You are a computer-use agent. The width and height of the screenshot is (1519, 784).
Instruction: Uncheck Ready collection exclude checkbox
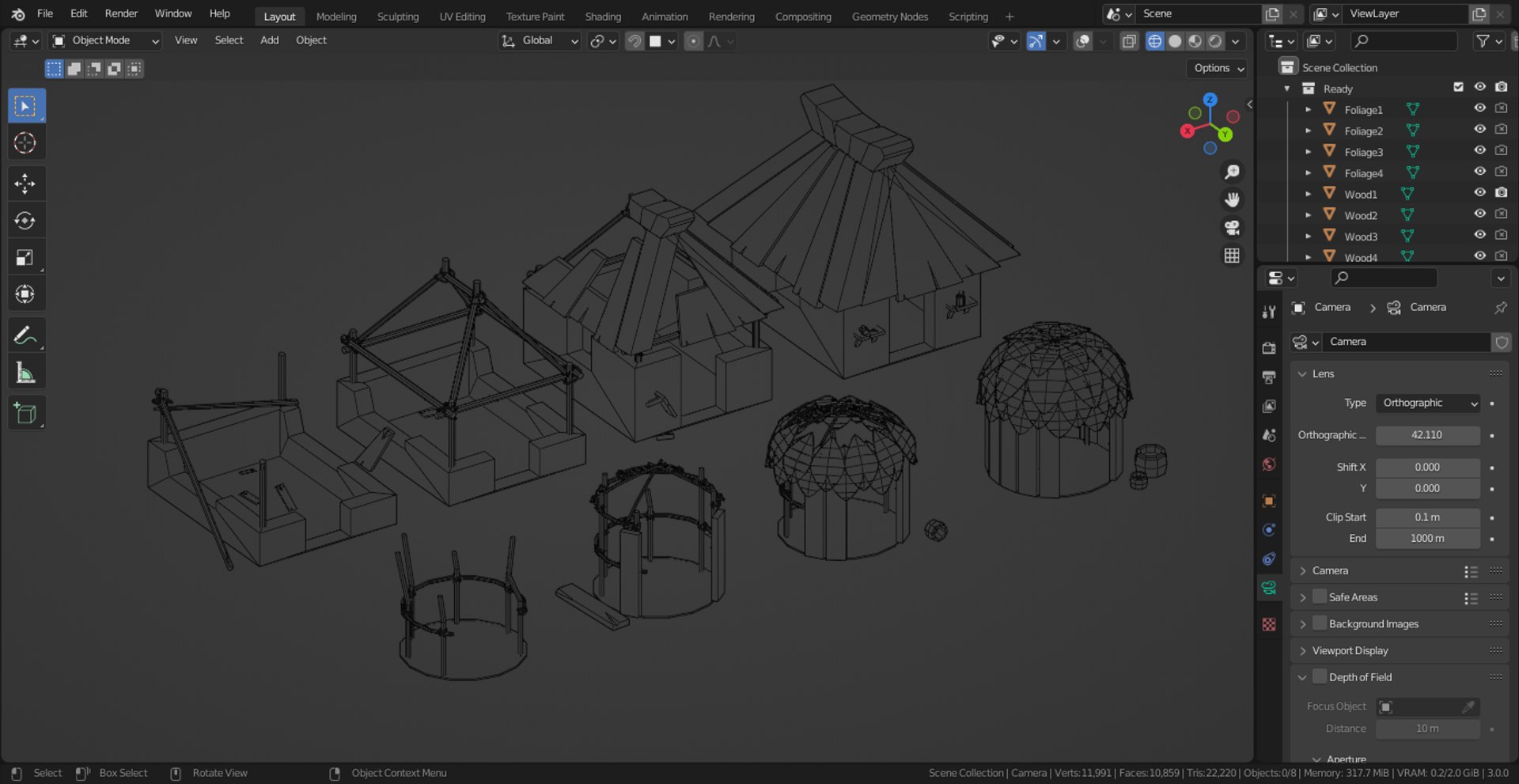click(1458, 87)
